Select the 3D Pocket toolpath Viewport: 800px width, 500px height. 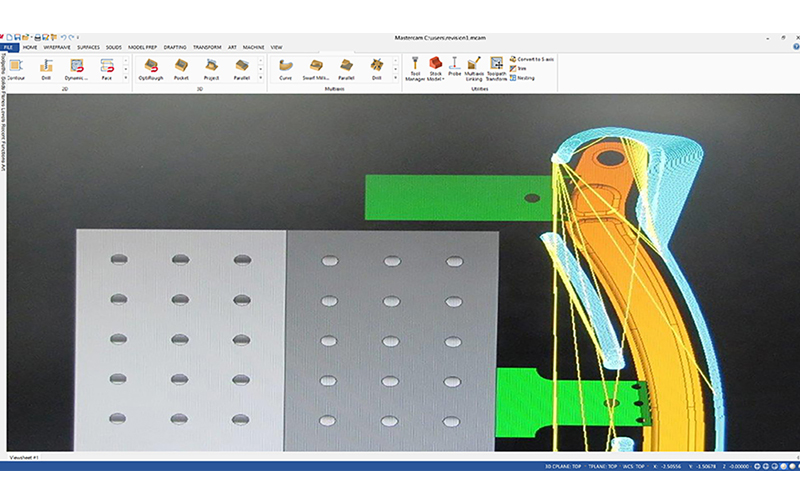click(181, 69)
